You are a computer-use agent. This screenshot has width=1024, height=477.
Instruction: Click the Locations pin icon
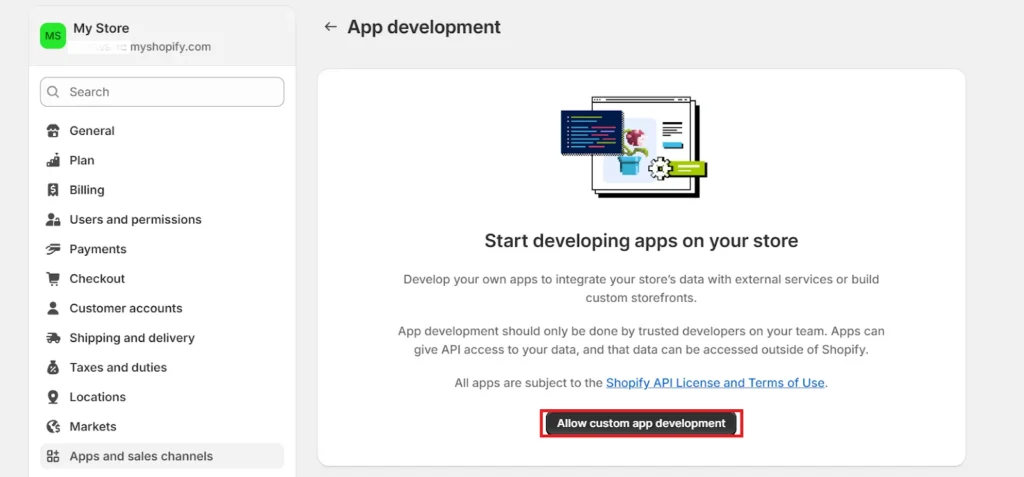pyautogui.click(x=53, y=397)
